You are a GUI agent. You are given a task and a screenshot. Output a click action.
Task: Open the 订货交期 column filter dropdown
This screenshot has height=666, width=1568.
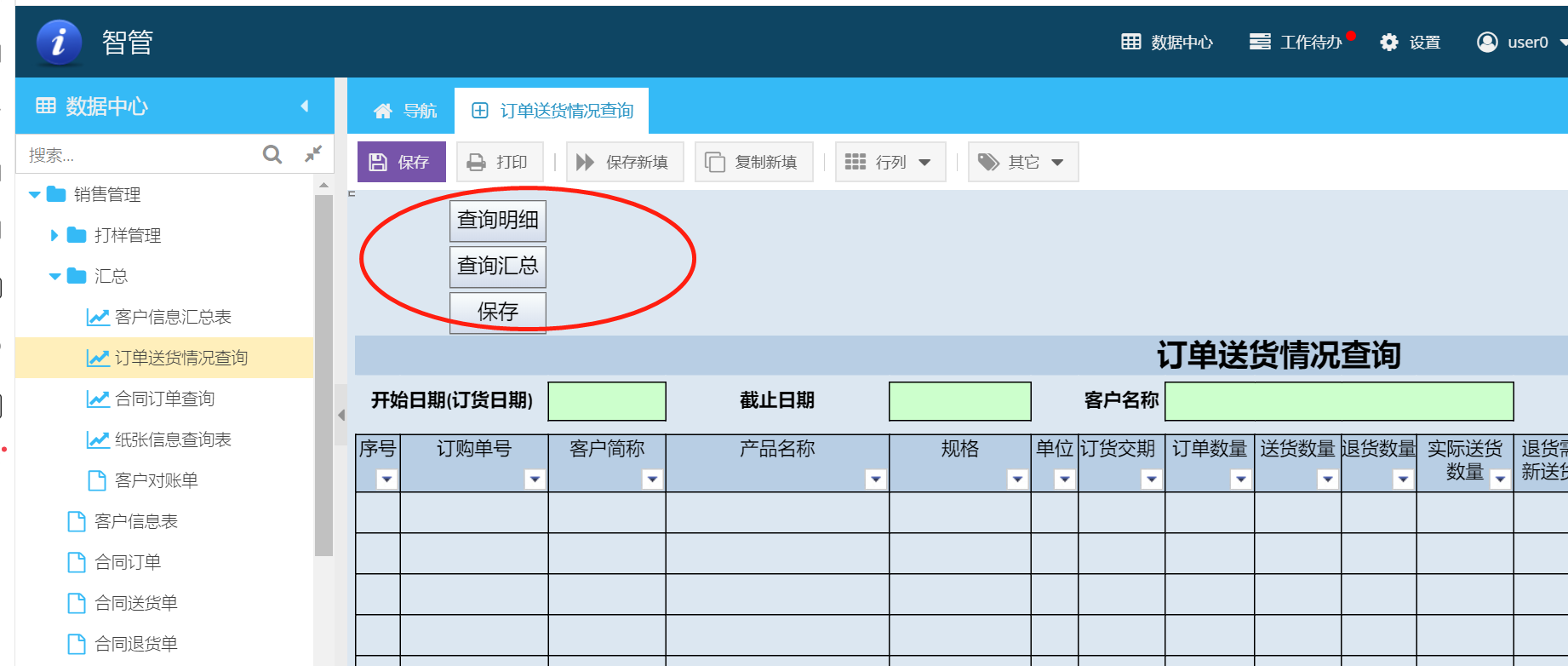tap(1152, 479)
